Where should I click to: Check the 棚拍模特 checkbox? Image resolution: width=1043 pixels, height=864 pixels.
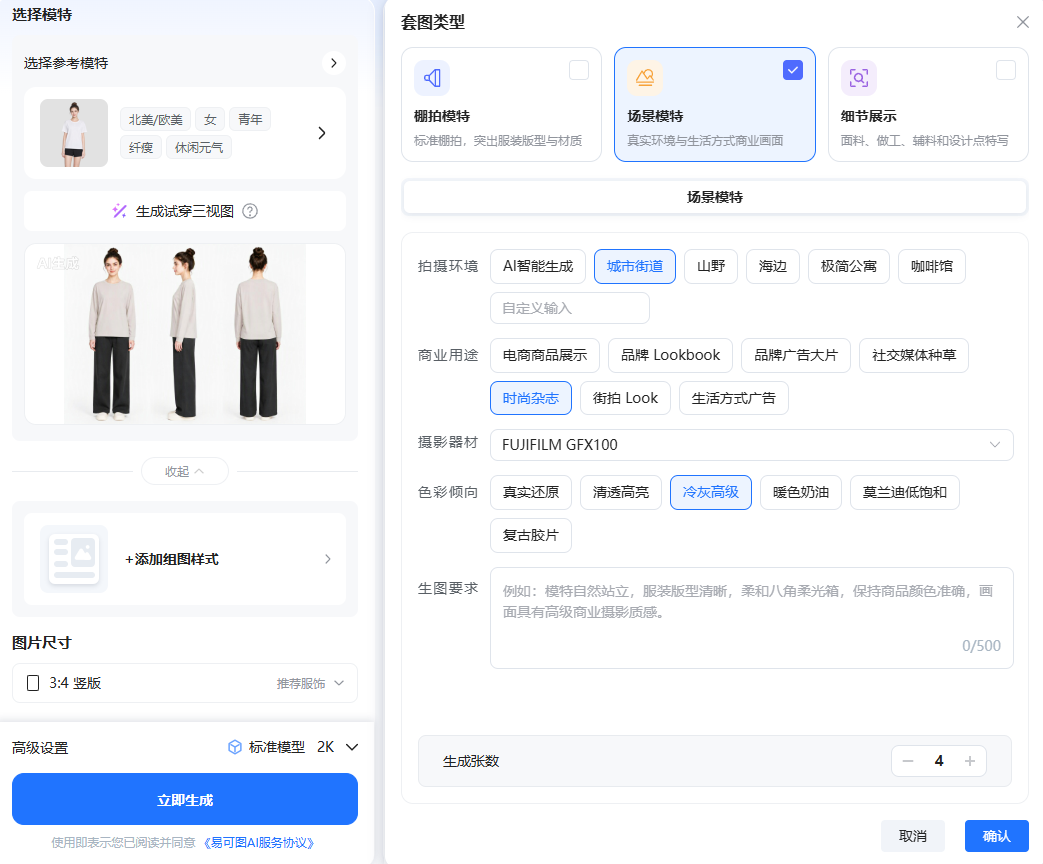tap(579, 70)
